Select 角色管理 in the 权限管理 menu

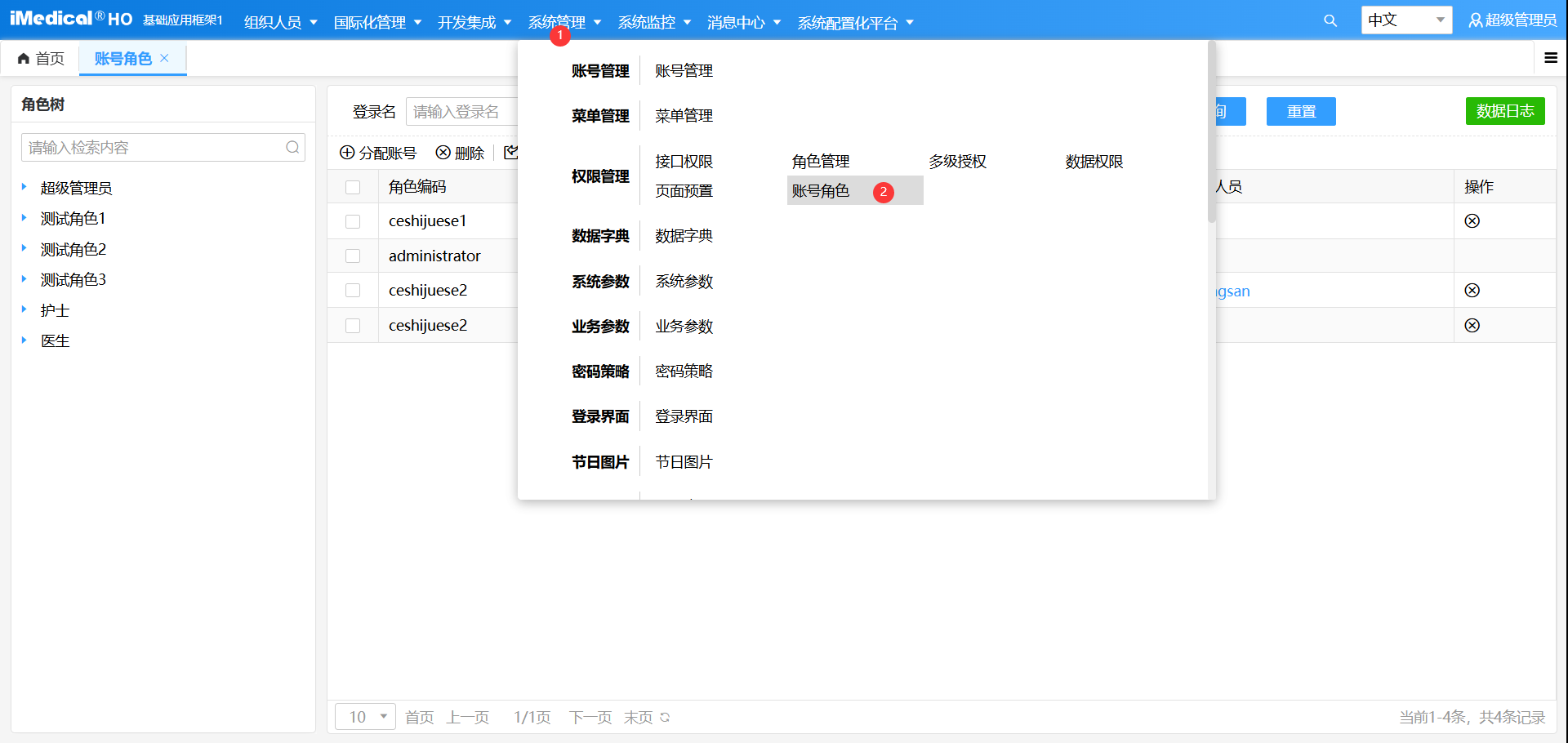820,162
